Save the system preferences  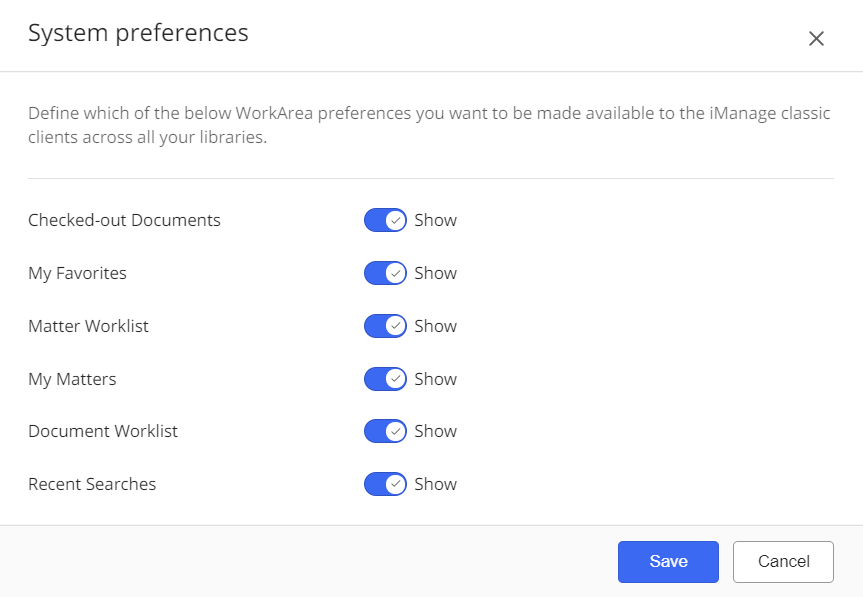click(668, 562)
